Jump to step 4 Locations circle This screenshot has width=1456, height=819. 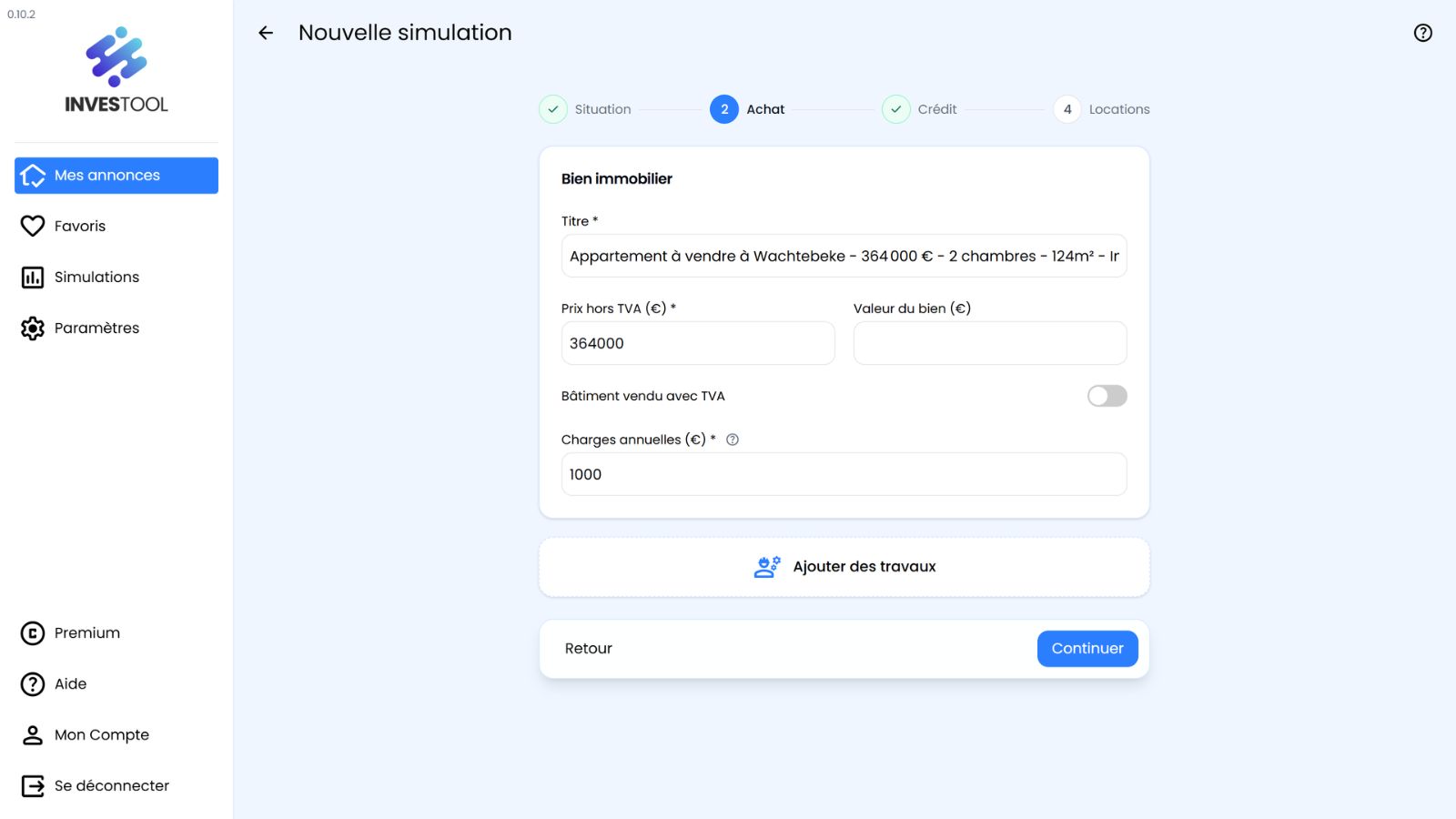click(x=1067, y=109)
